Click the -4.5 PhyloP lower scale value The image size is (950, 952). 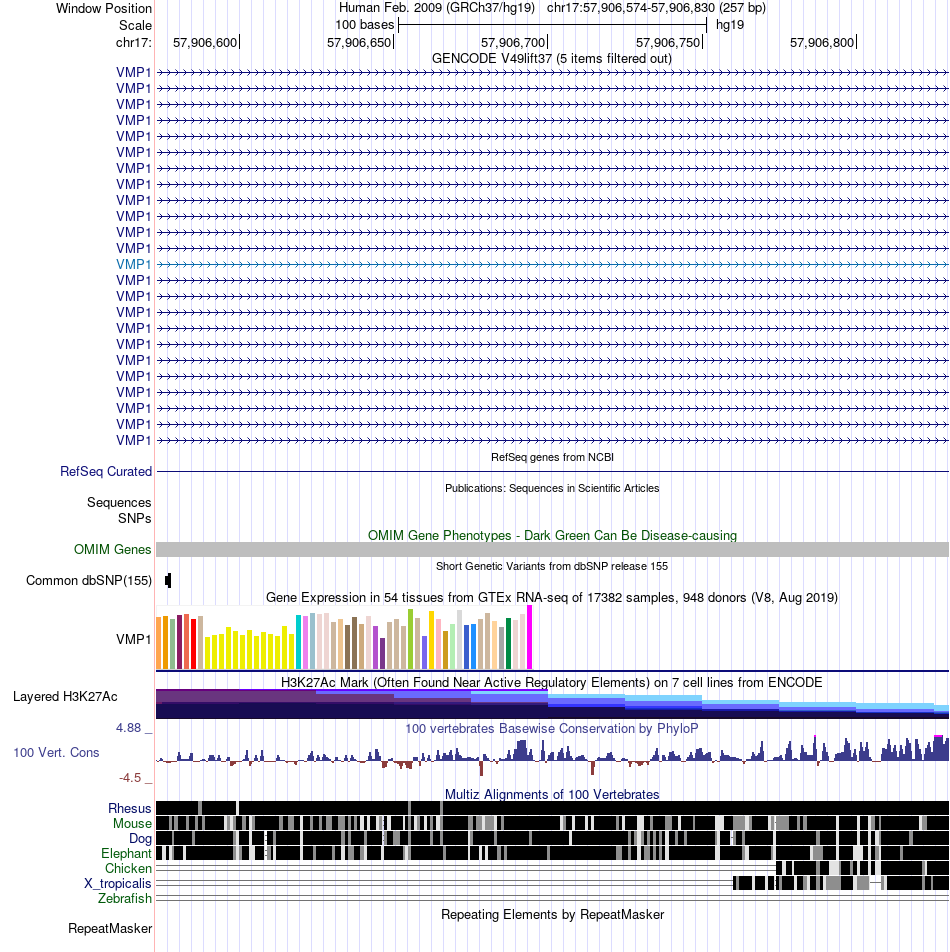pyautogui.click(x=130, y=778)
